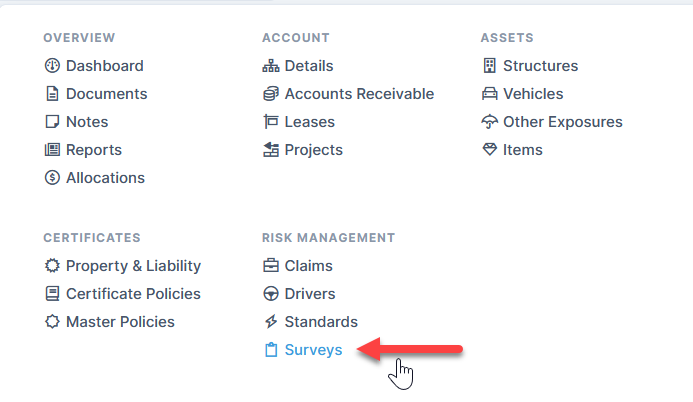The width and height of the screenshot is (693, 402).
Task: Click the Allocations dollar icon
Action: click(53, 178)
